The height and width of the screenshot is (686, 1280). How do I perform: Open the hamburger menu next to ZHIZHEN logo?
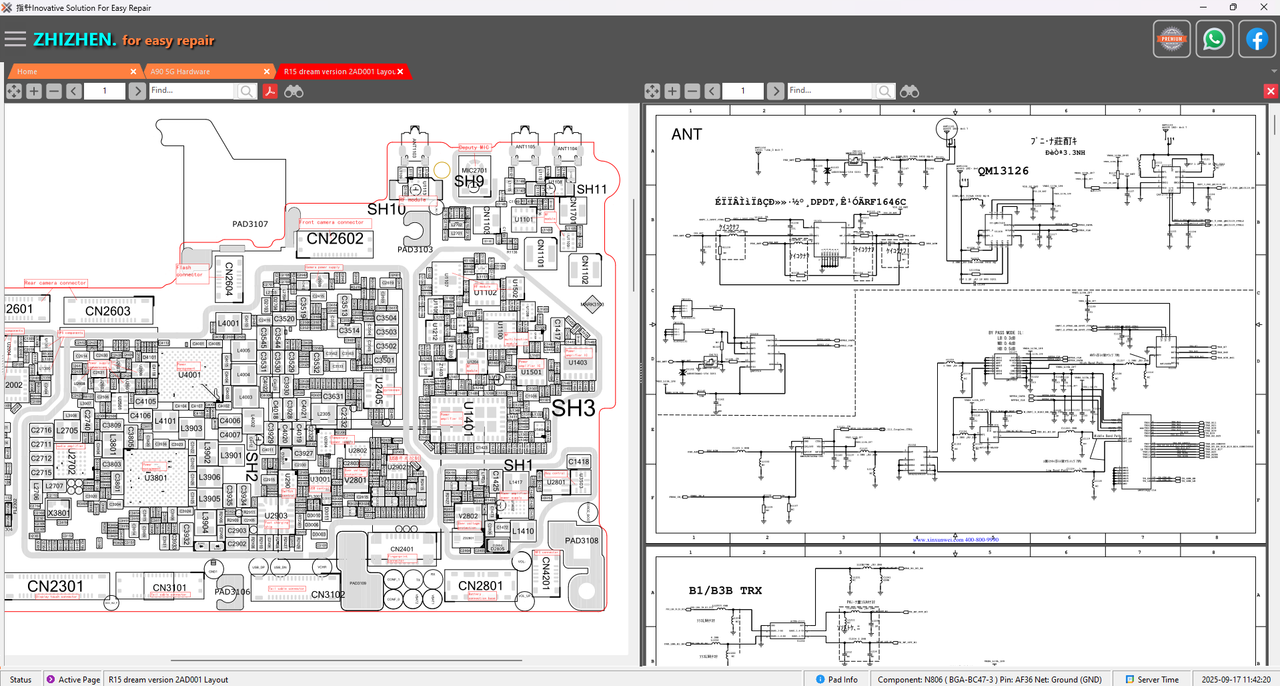click(x=15, y=39)
